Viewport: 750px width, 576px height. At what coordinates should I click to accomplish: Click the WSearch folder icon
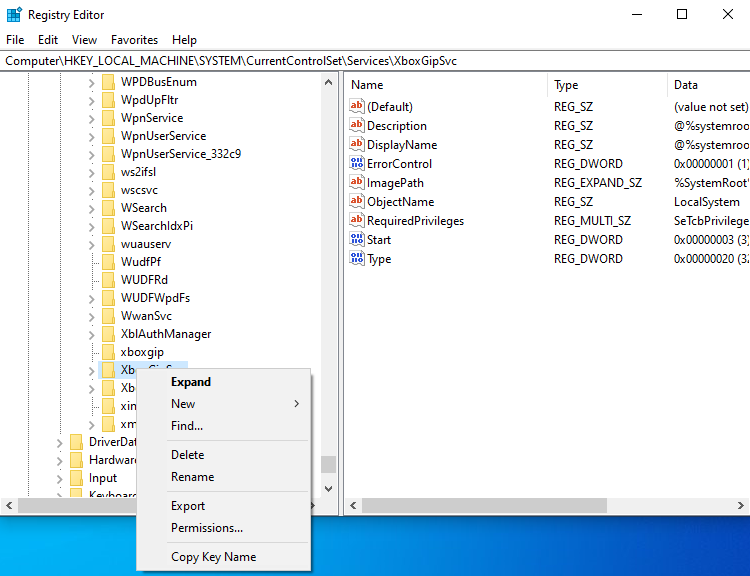click(109, 208)
